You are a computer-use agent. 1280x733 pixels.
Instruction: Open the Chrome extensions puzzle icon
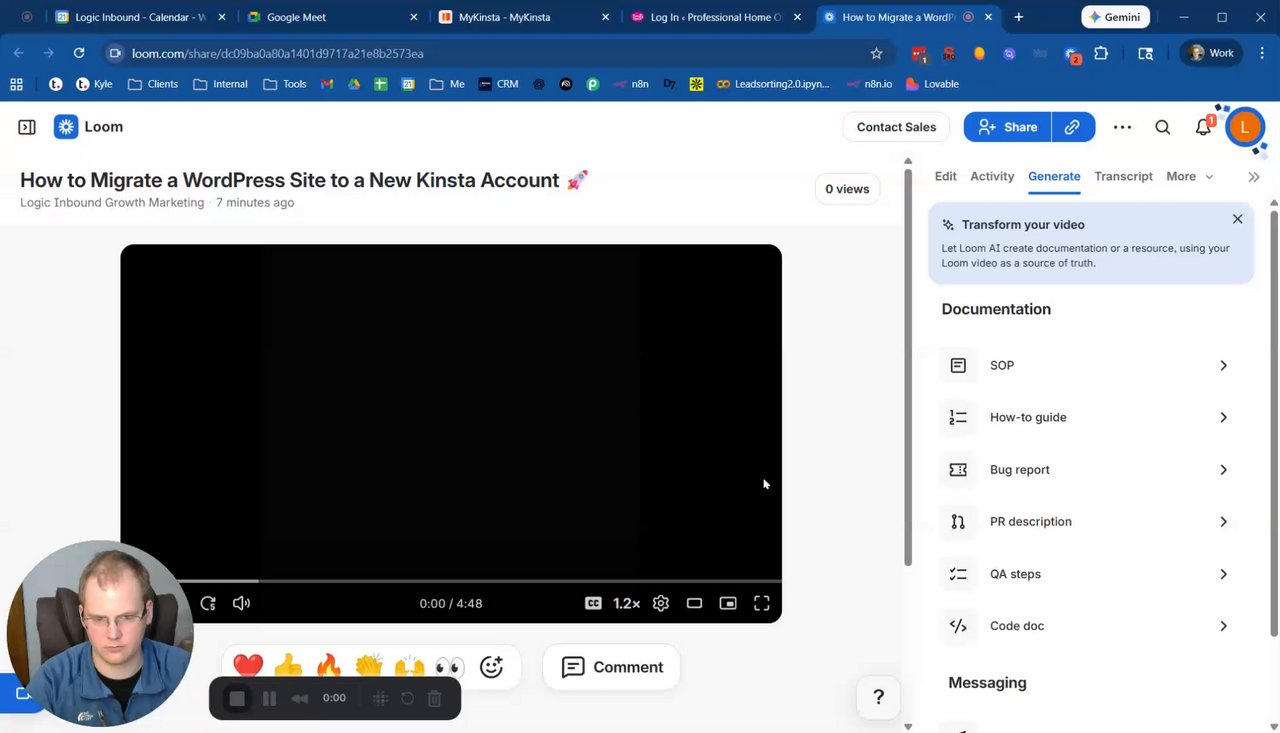(1101, 53)
